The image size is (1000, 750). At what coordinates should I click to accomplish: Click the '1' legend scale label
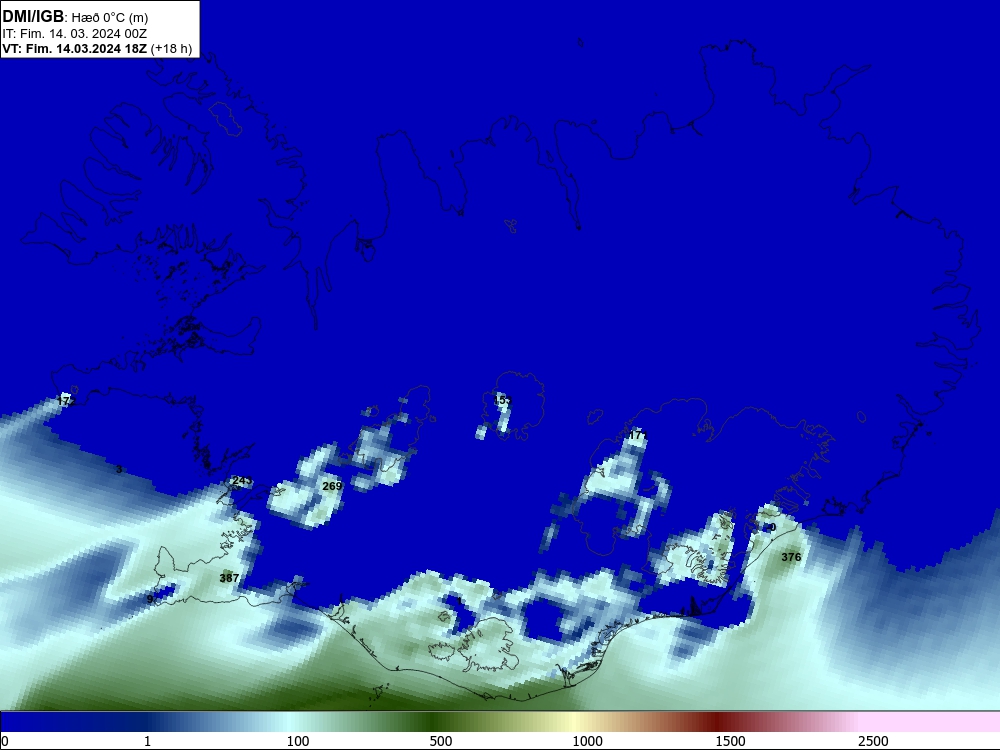point(147,741)
